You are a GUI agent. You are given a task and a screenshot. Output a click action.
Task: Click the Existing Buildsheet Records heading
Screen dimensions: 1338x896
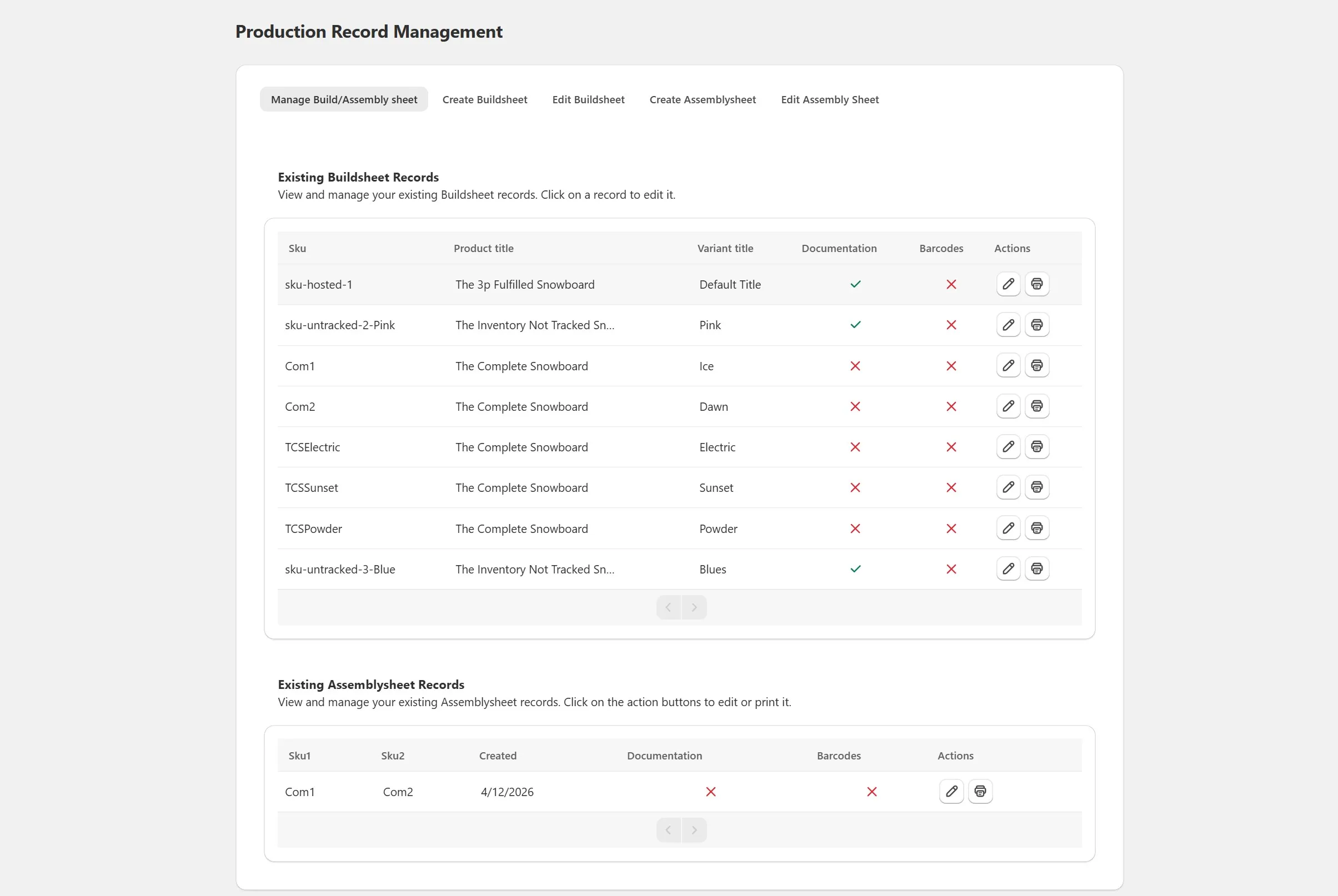[x=358, y=177]
